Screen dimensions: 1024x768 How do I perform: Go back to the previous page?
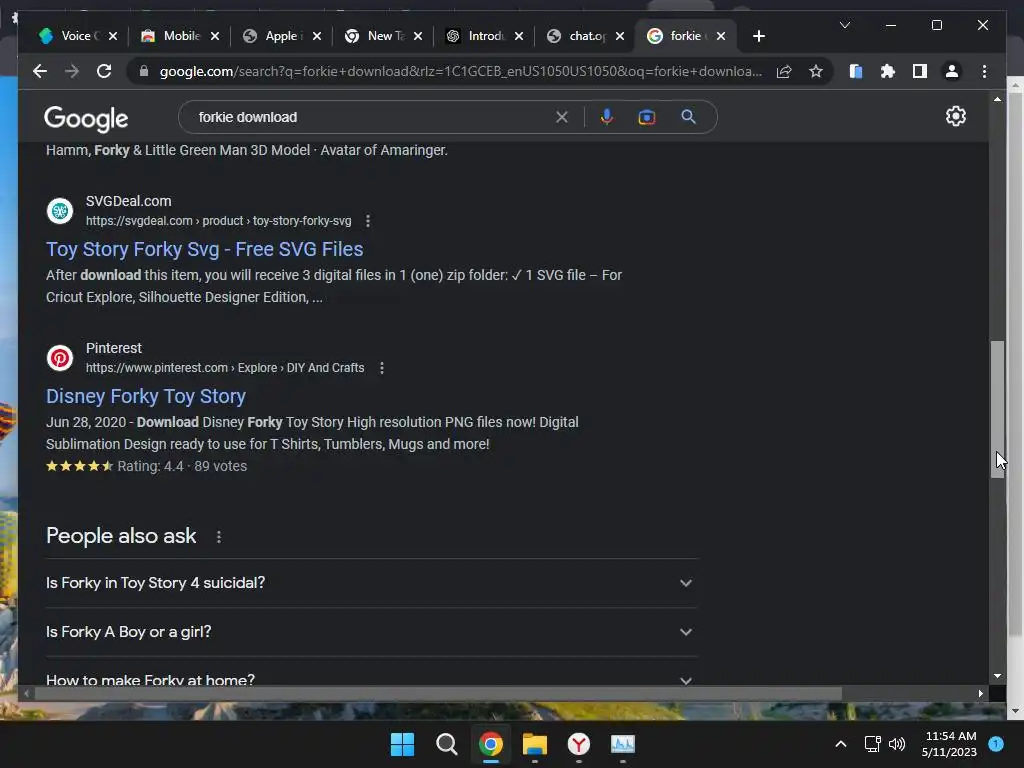40,71
